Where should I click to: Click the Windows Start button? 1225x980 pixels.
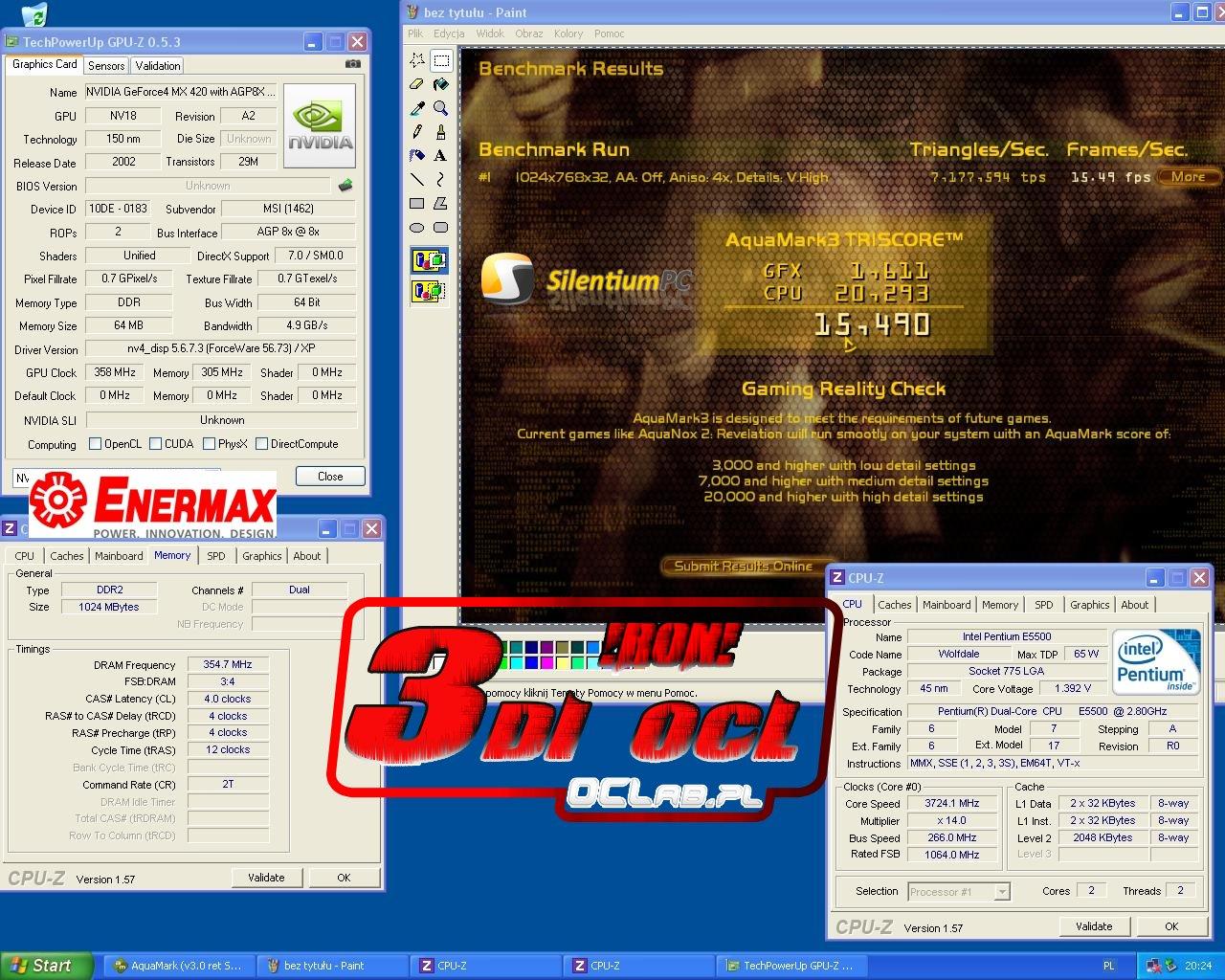pyautogui.click(x=47, y=966)
